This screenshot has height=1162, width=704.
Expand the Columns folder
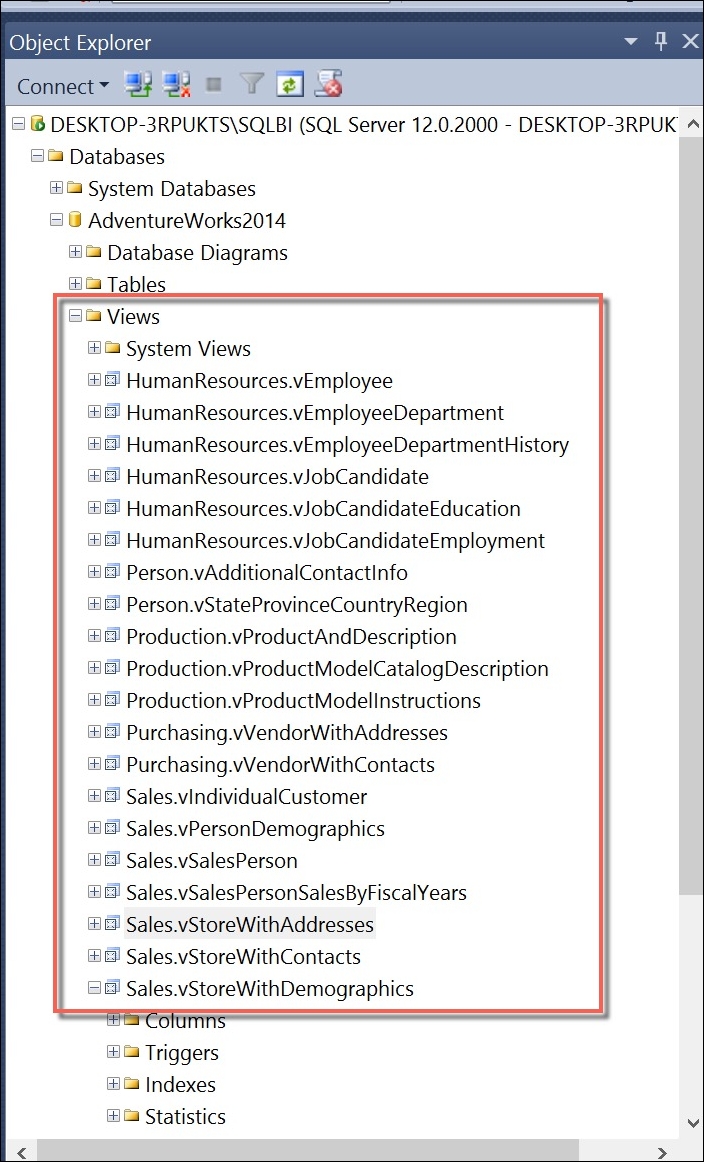point(113,1020)
